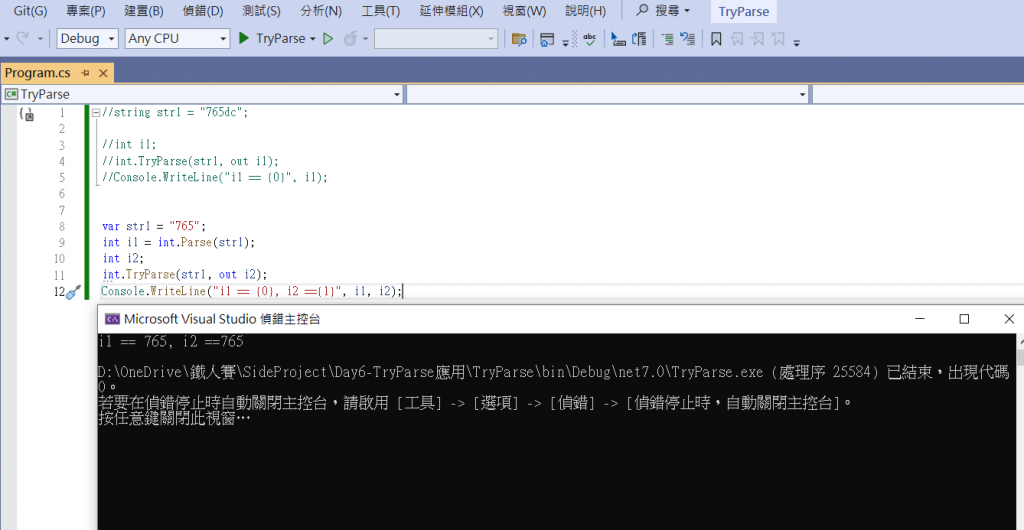Open the 分析(N) menu
The height and width of the screenshot is (530, 1024).
(x=321, y=11)
